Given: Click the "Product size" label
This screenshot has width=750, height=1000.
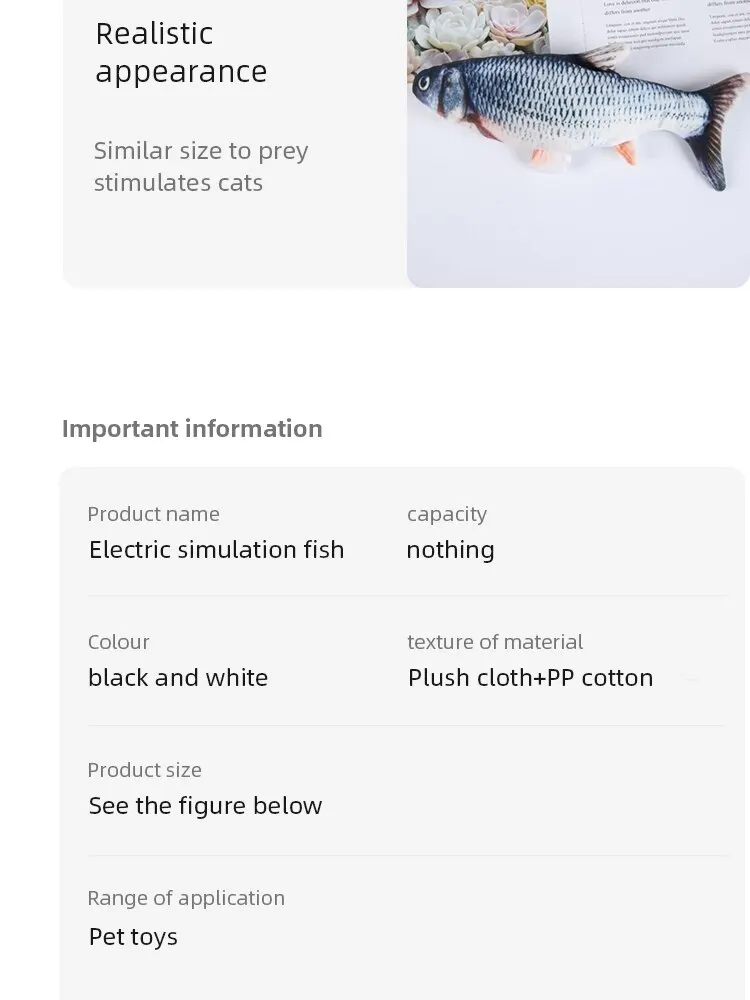Looking at the screenshot, I should pyautogui.click(x=144, y=770).
